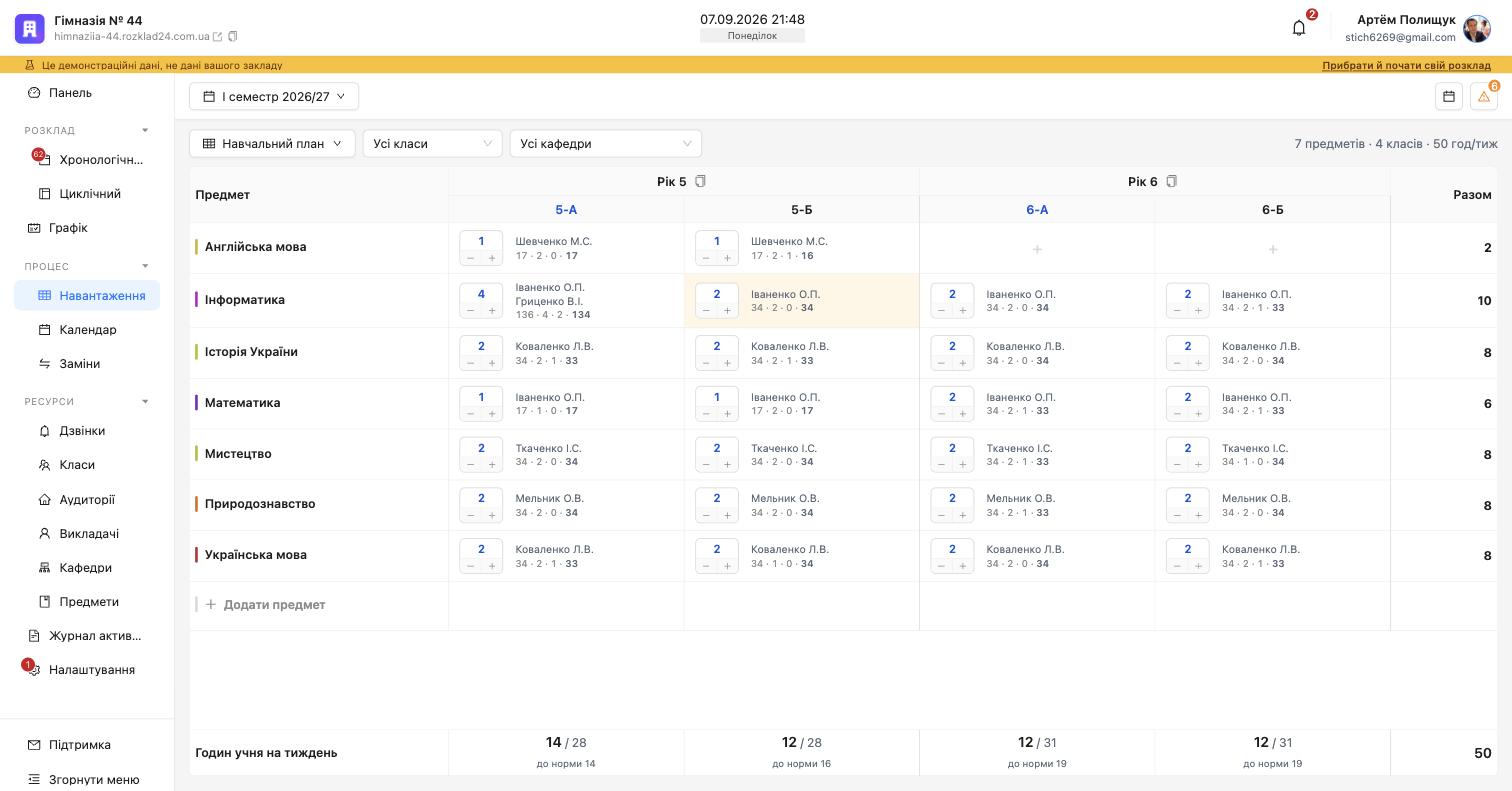The height and width of the screenshot is (791, 1512).
Task: Edit Природознавство hours value for 6-Б
Action: [1188, 498]
